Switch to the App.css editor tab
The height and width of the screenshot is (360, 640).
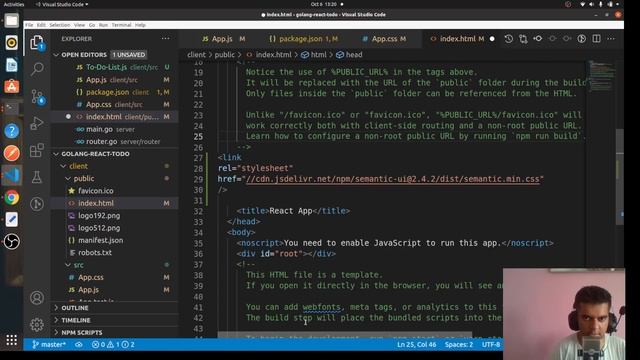tap(384, 39)
